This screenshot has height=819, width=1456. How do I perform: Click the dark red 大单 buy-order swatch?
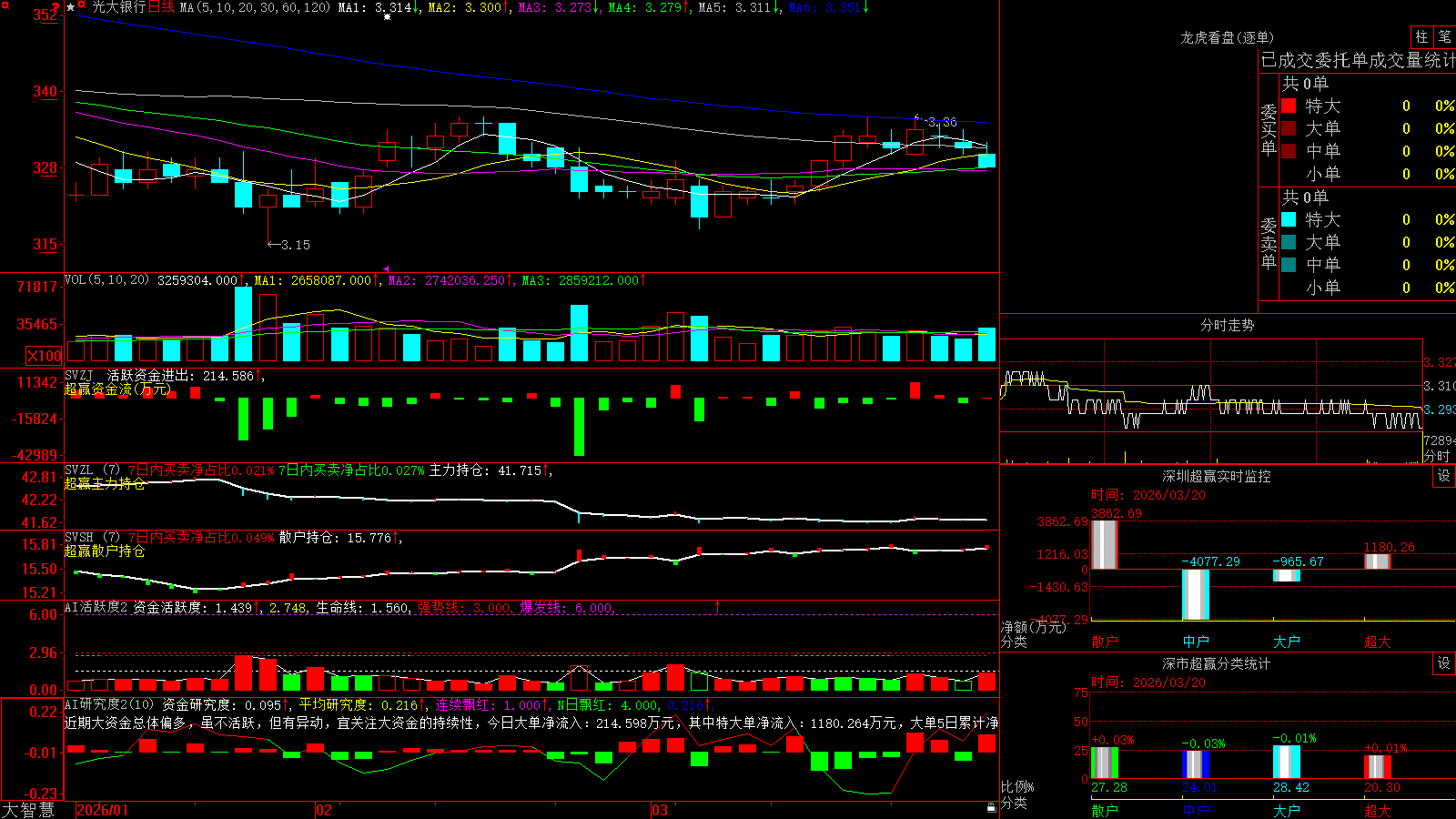[1289, 128]
